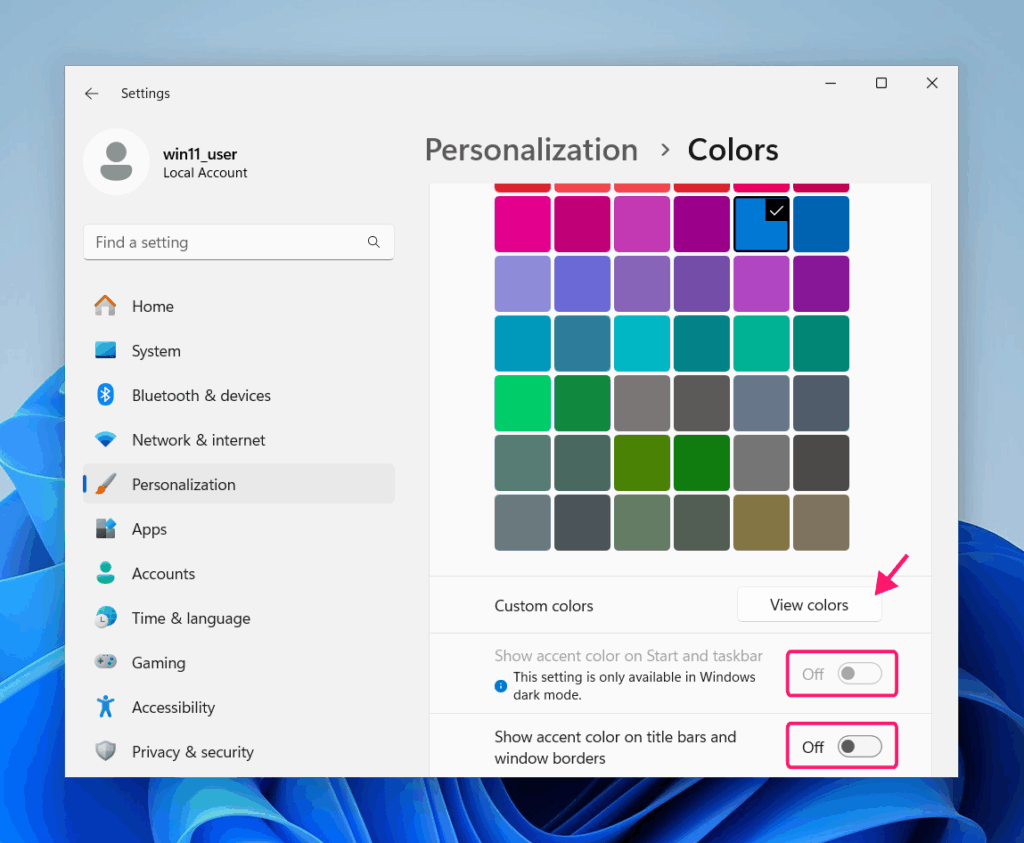Select the lime green accent swatch
This screenshot has height=843, width=1024.
tap(642, 463)
